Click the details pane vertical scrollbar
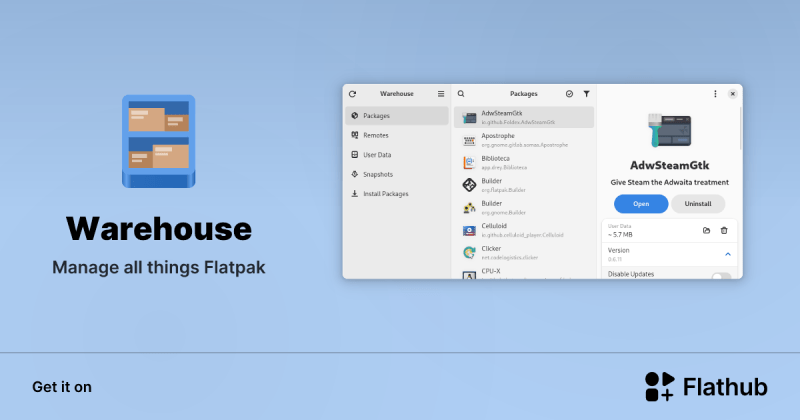 point(741,130)
